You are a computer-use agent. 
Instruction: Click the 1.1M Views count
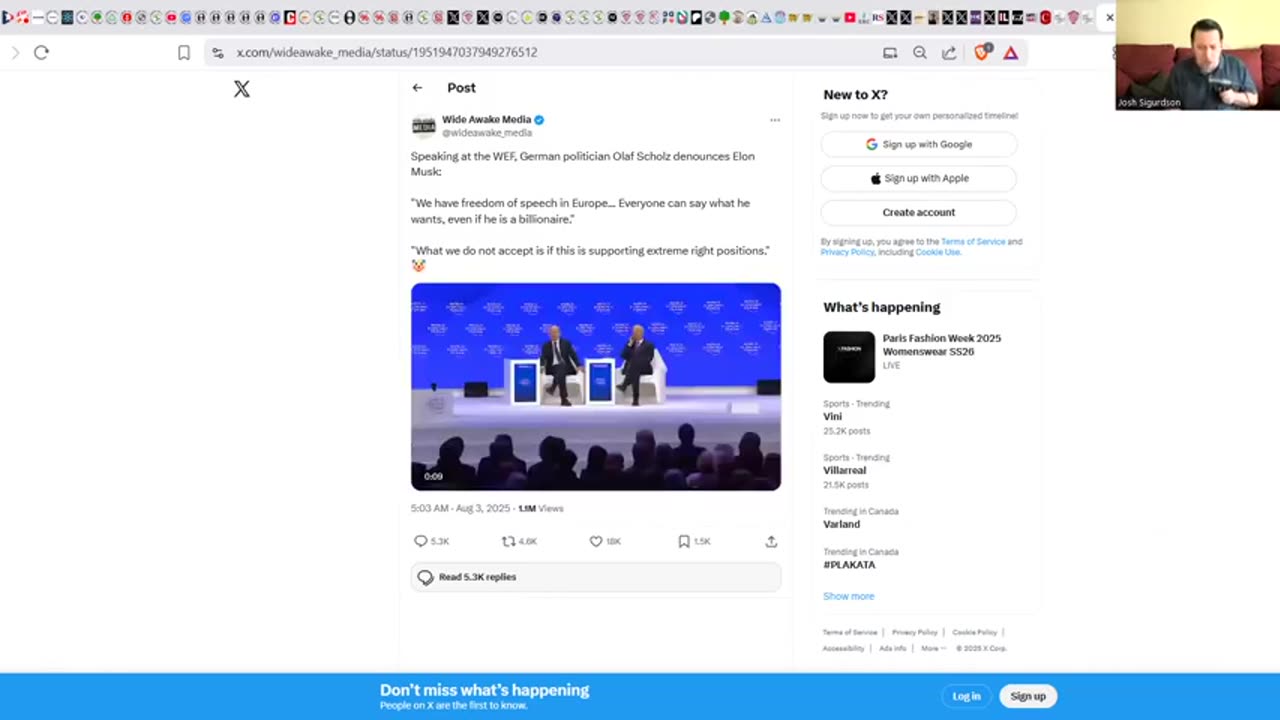(x=541, y=508)
